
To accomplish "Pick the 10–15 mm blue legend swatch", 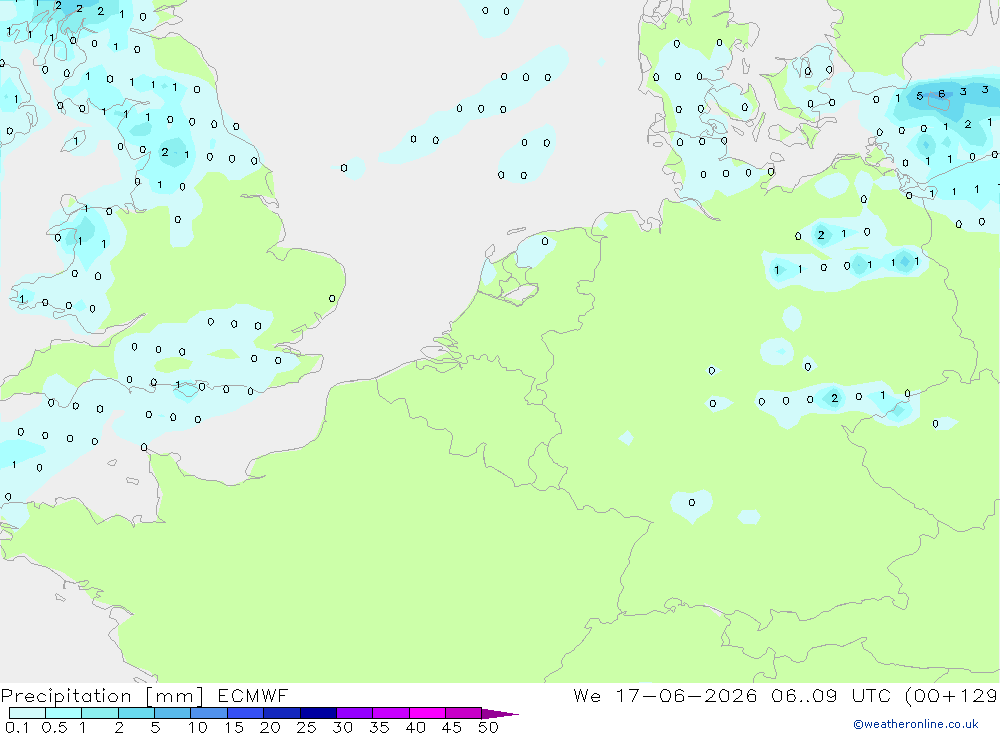I will (x=209, y=713).
